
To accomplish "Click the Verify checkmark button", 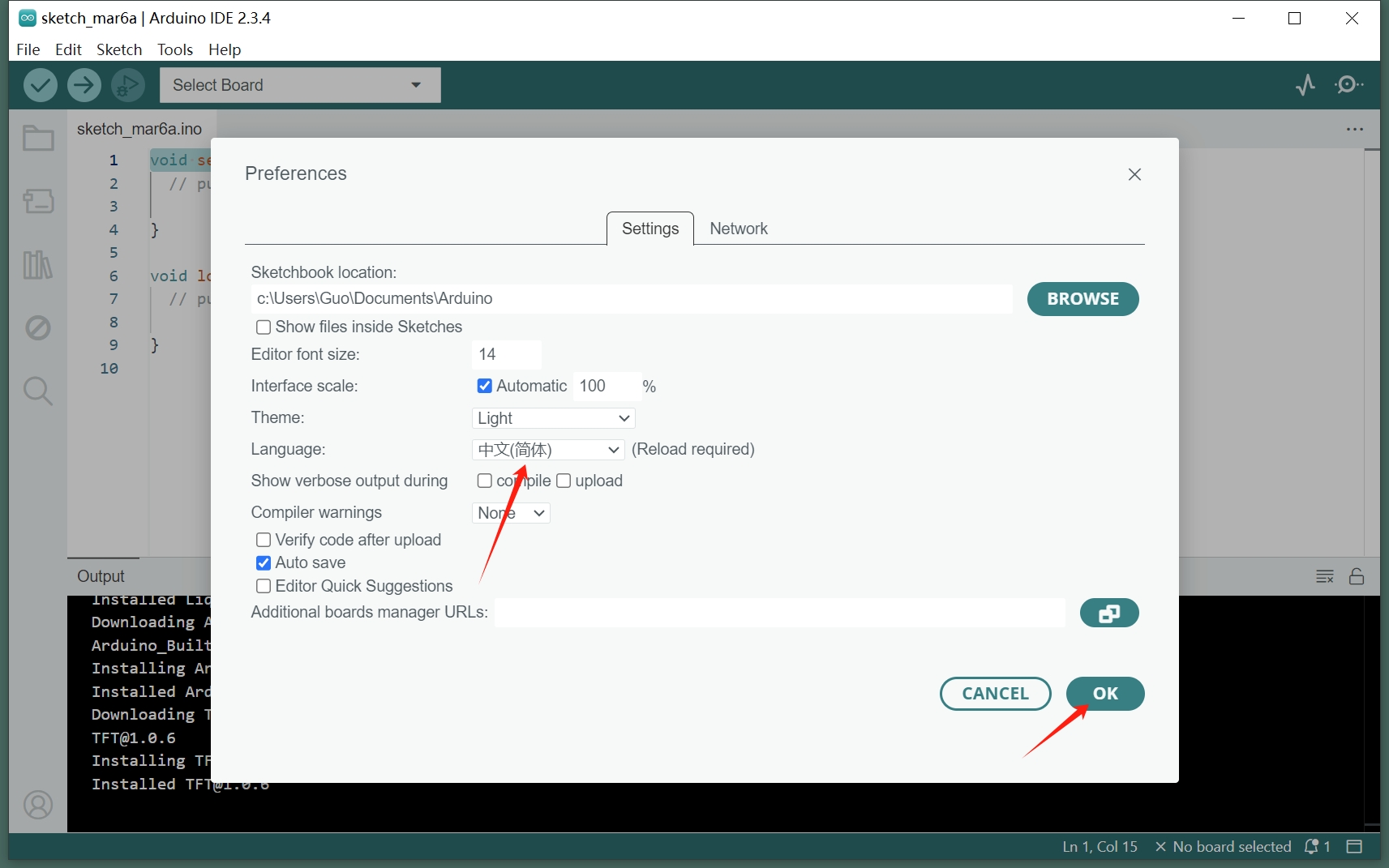I will pyautogui.click(x=40, y=85).
